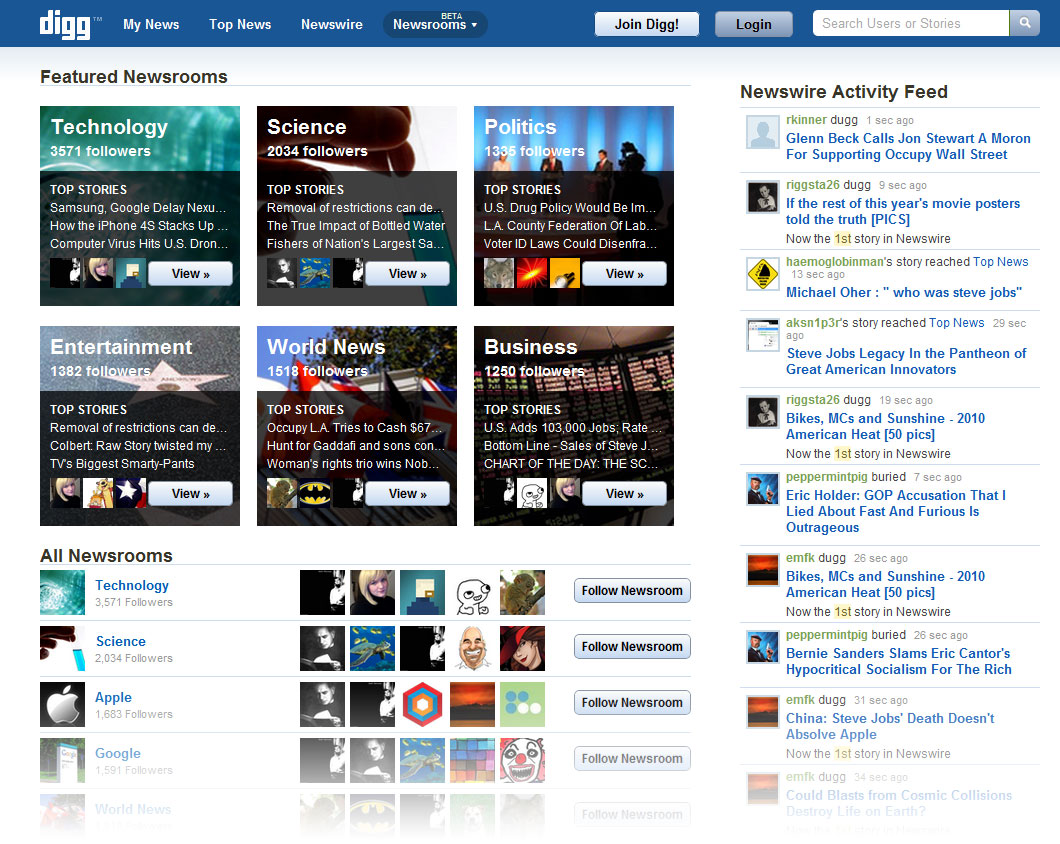Click the Join Digg! button

646,23
